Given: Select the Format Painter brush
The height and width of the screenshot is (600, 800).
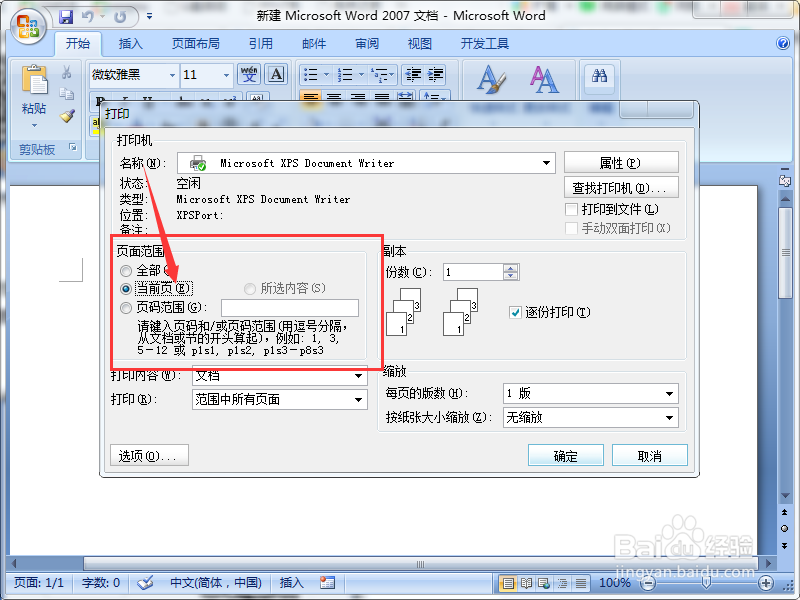Looking at the screenshot, I should click(x=67, y=116).
